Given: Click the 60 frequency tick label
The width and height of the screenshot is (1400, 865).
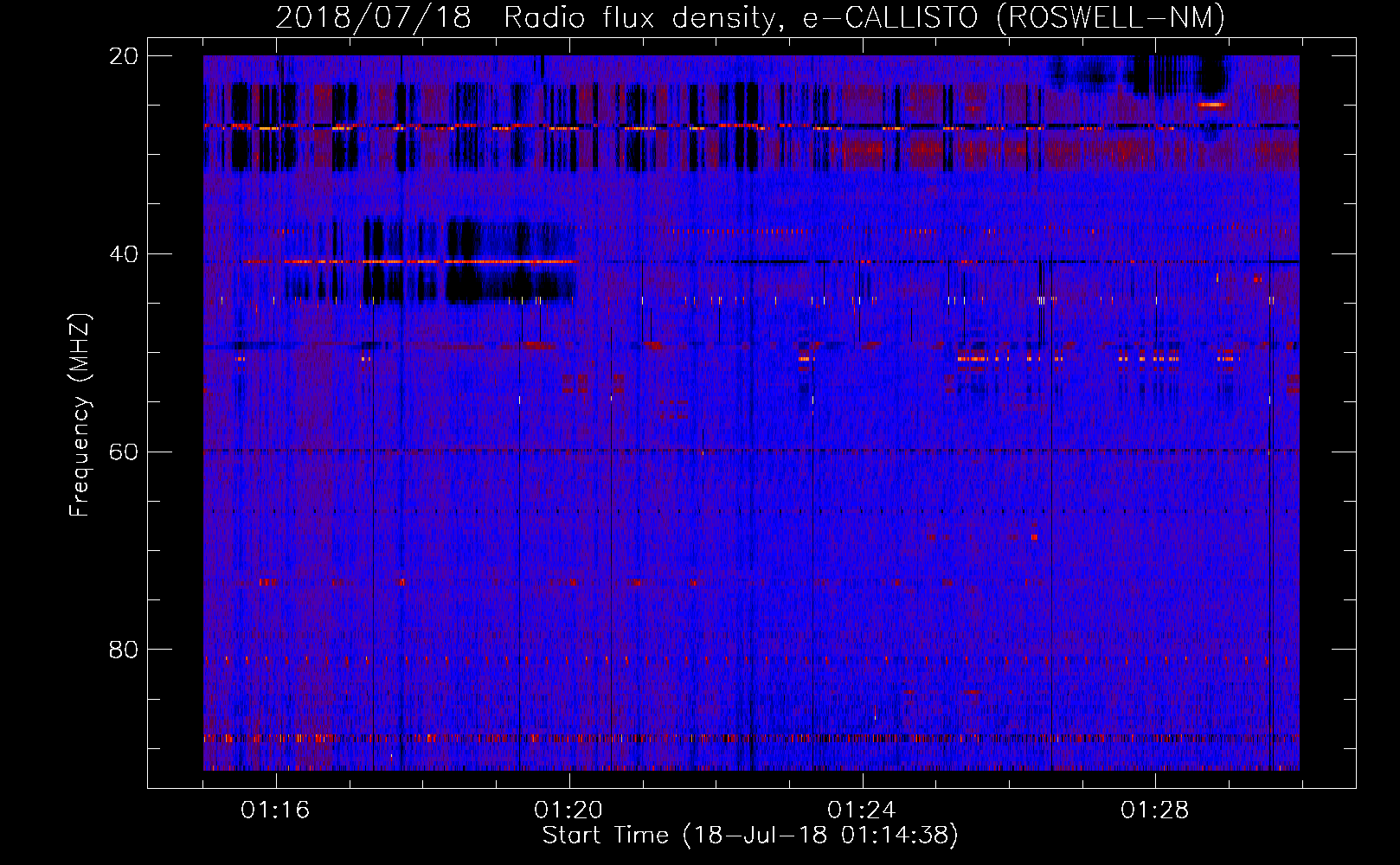Looking at the screenshot, I should (124, 452).
